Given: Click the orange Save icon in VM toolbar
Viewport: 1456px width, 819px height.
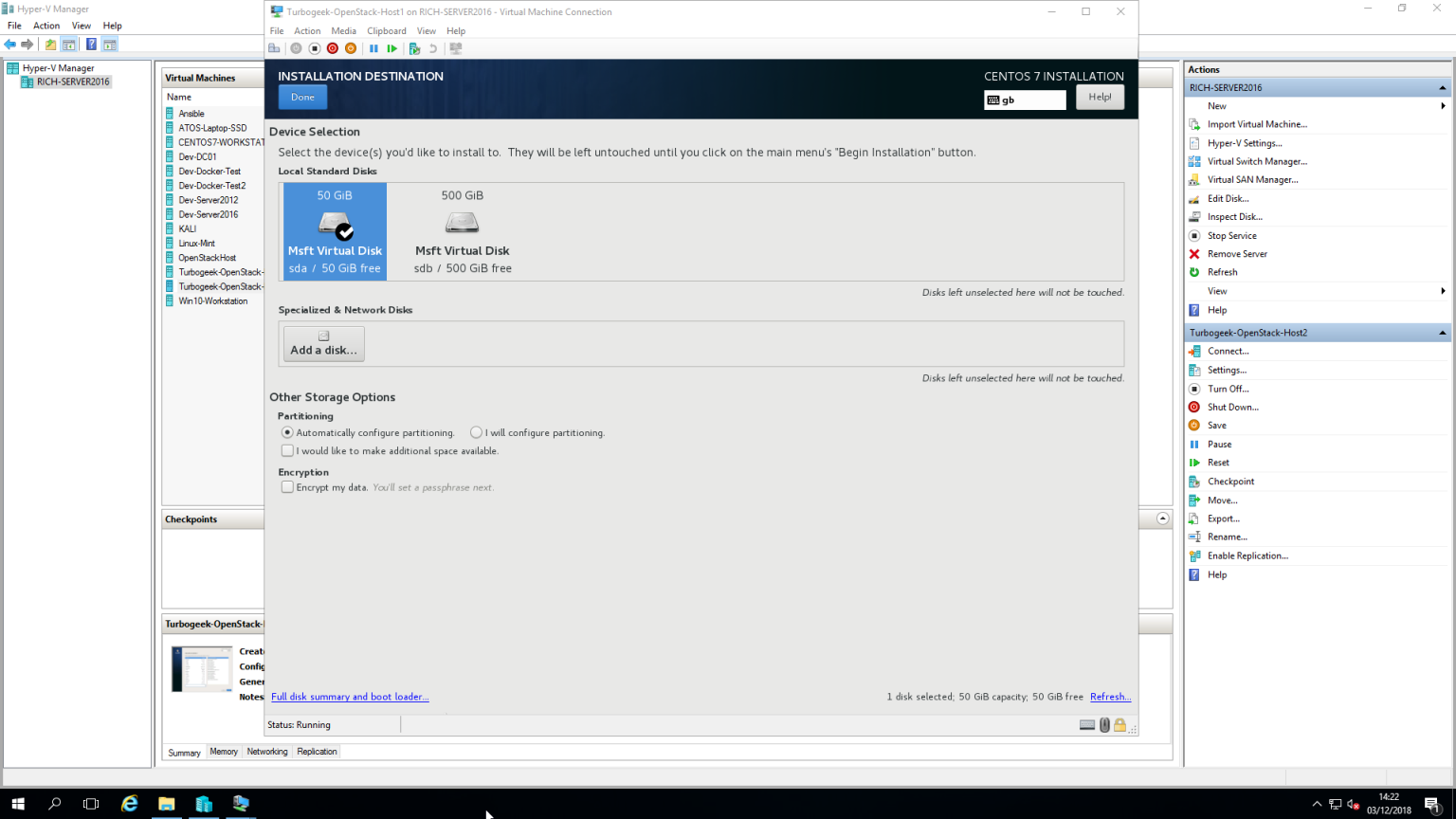Looking at the screenshot, I should click(x=351, y=48).
